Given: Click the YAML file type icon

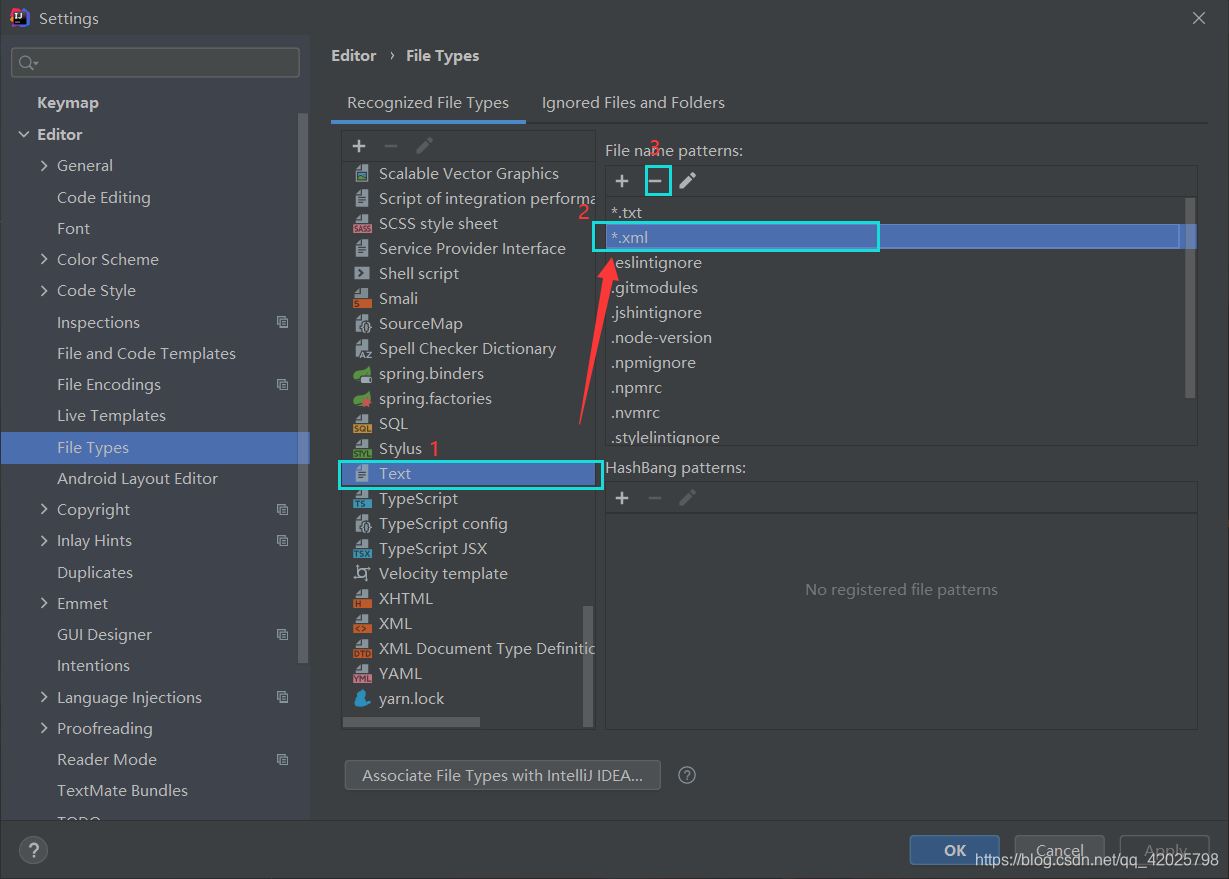Looking at the screenshot, I should coord(362,674).
